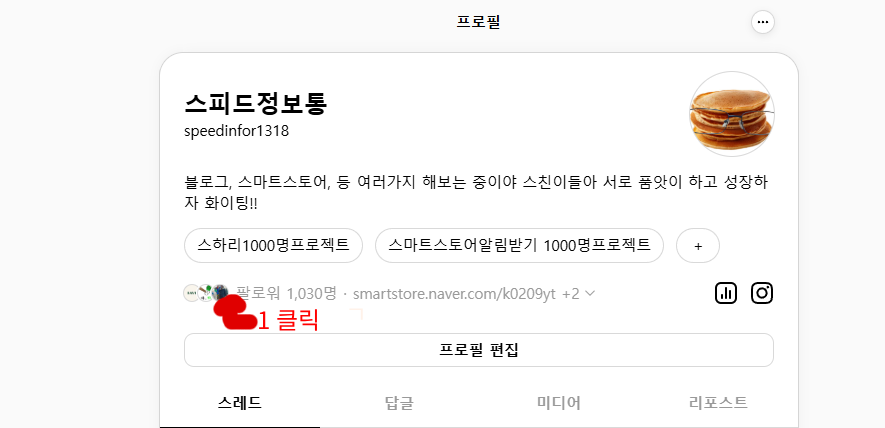Viewport: 885px width, 428px height.
Task: Click the 프로필 편집 button
Action: pyautogui.click(x=479, y=350)
